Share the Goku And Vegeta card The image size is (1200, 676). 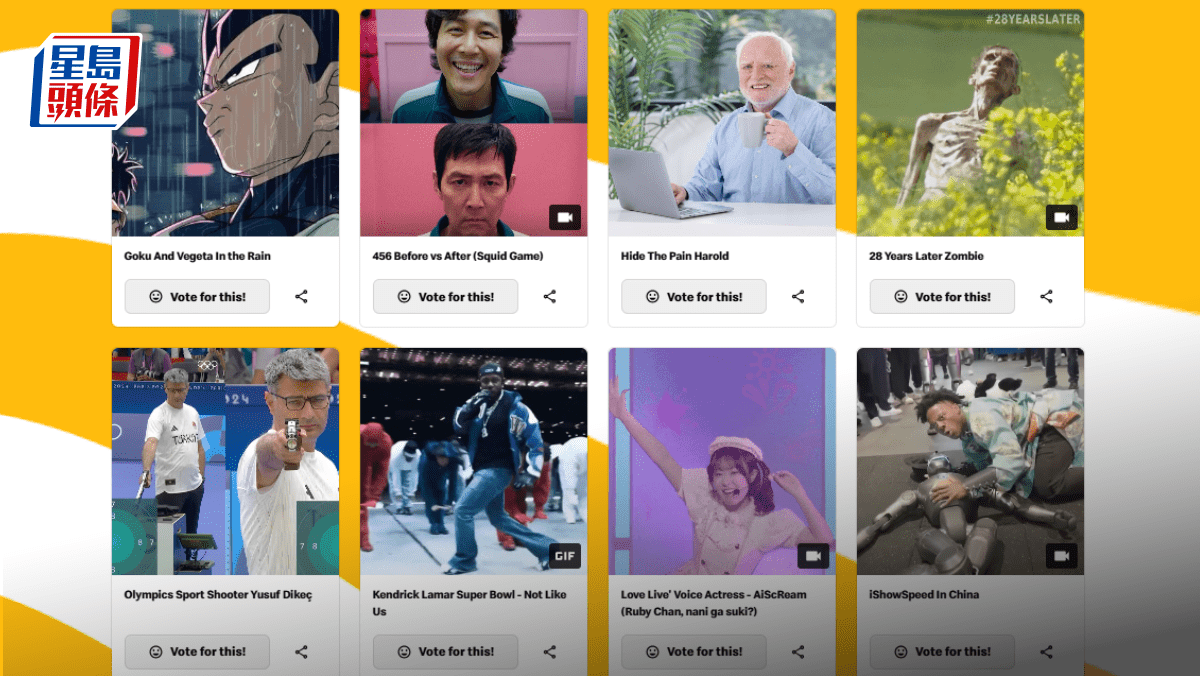(x=301, y=297)
